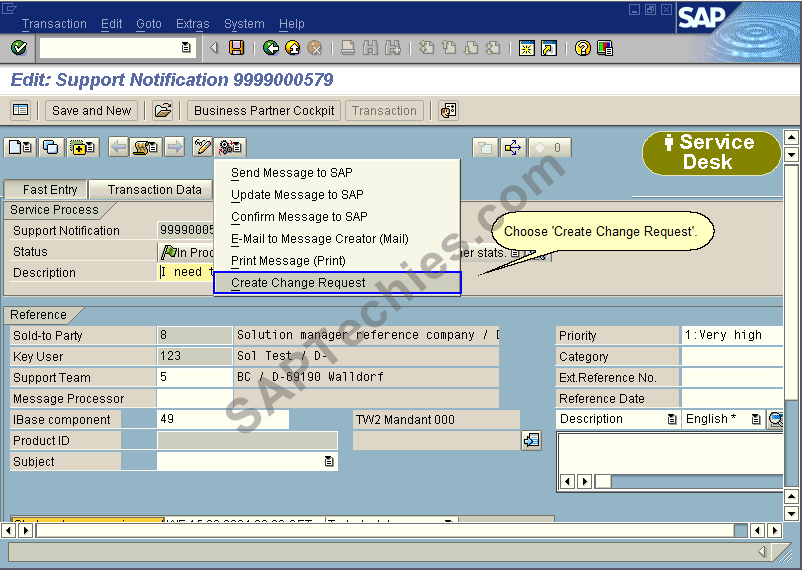Click the green Back arrow icon
The height and width of the screenshot is (570, 802).
pos(271,48)
